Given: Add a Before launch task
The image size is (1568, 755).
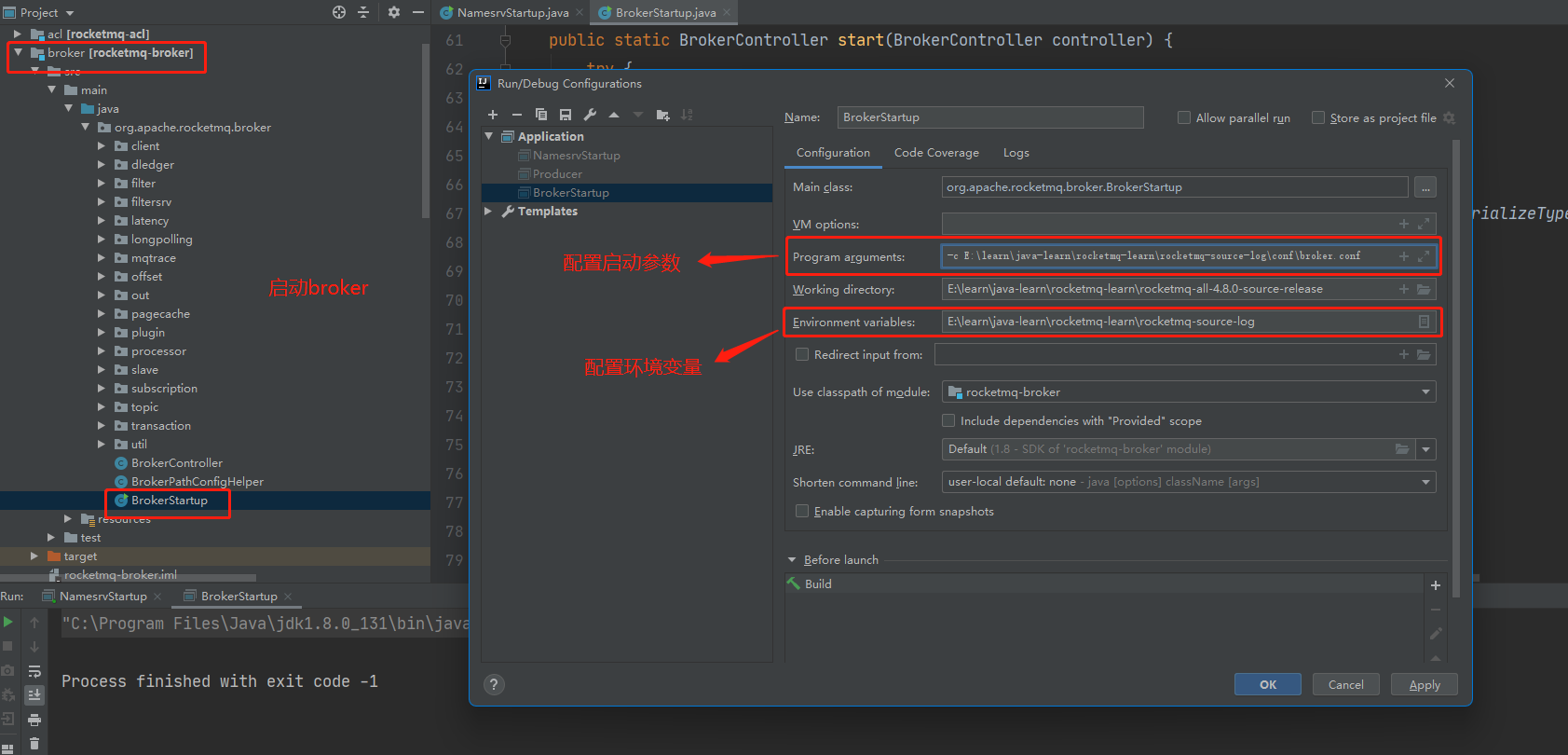Looking at the screenshot, I should click(x=1436, y=585).
